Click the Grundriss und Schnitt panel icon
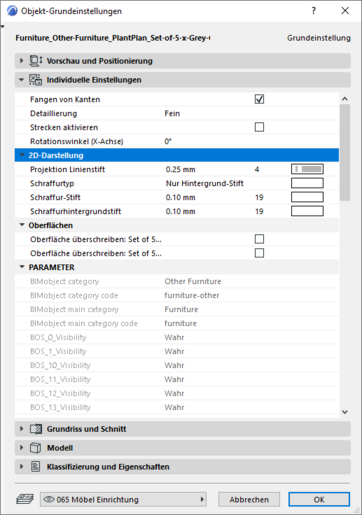Image resolution: width=362 pixels, height=515 pixels. 36,429
